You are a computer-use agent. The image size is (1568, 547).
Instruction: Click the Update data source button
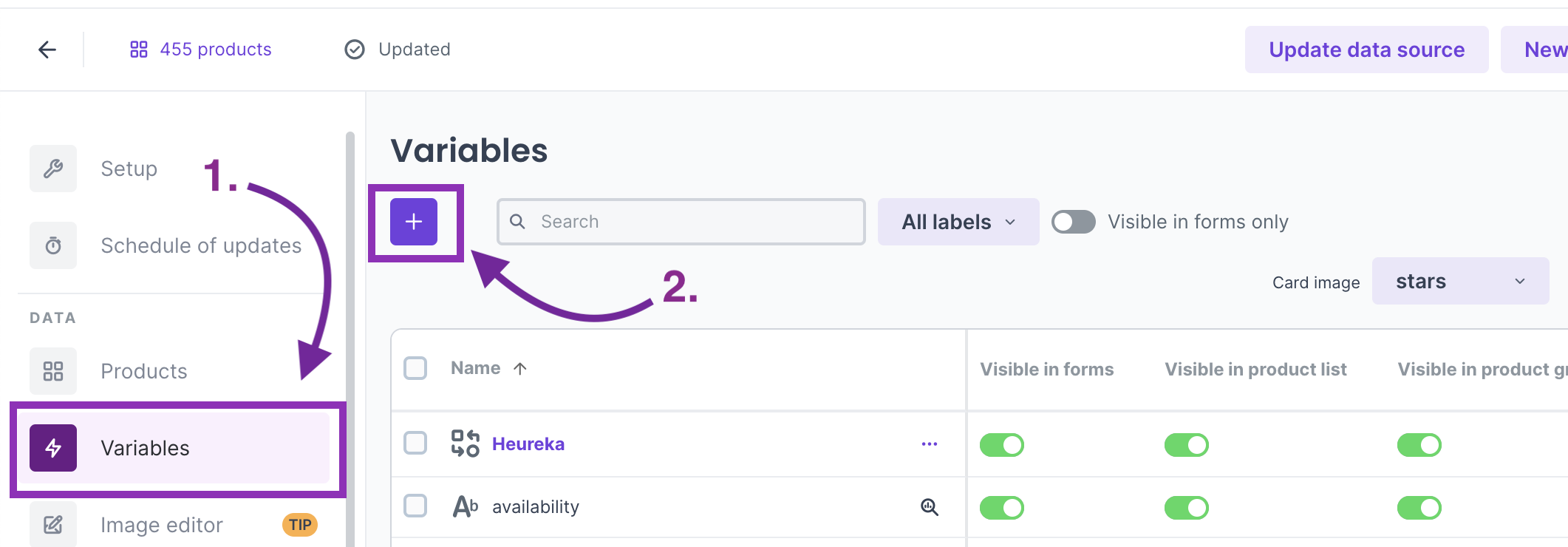pos(1366,50)
